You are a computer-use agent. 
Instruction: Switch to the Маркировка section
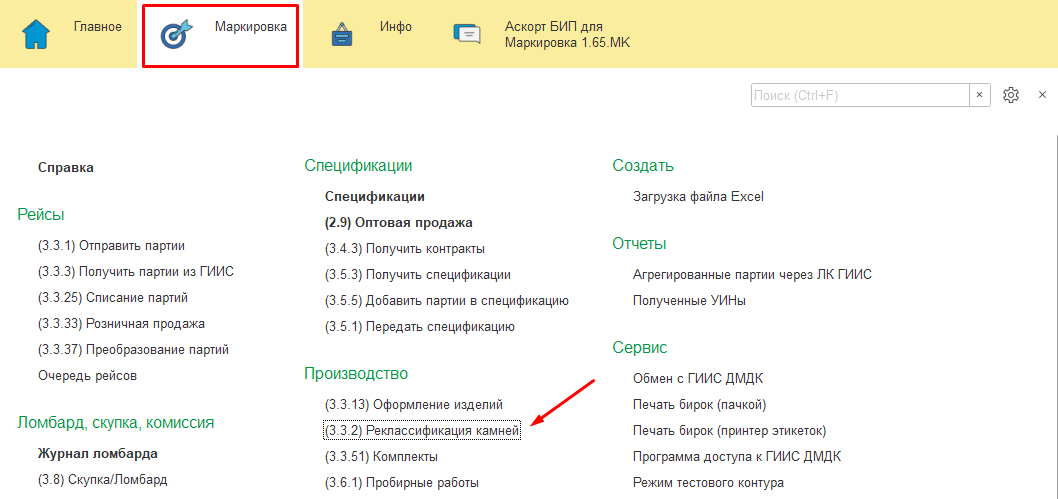click(x=251, y=27)
